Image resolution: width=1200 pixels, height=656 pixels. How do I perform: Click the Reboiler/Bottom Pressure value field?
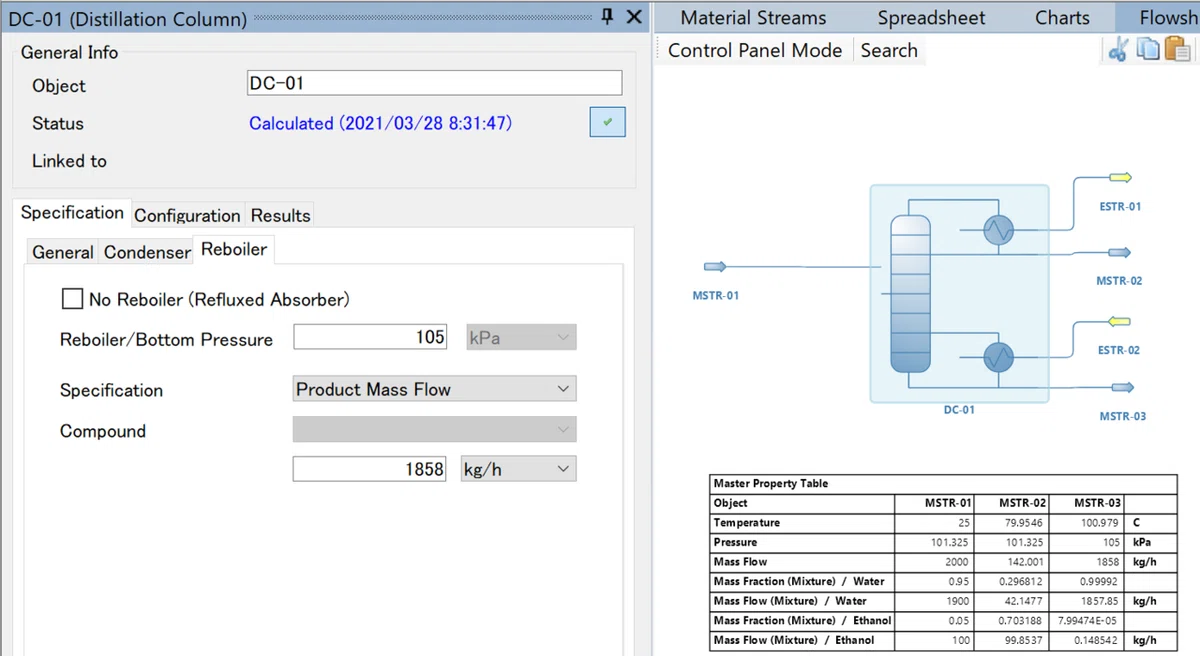[370, 337]
